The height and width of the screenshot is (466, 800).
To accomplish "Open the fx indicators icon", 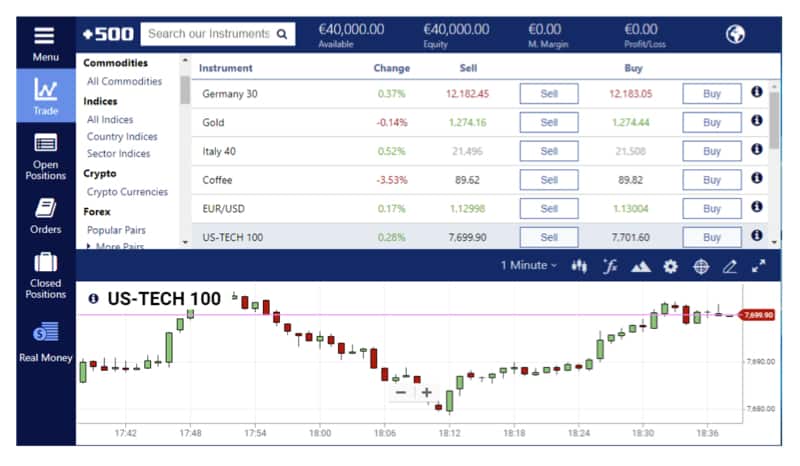I will (610, 266).
